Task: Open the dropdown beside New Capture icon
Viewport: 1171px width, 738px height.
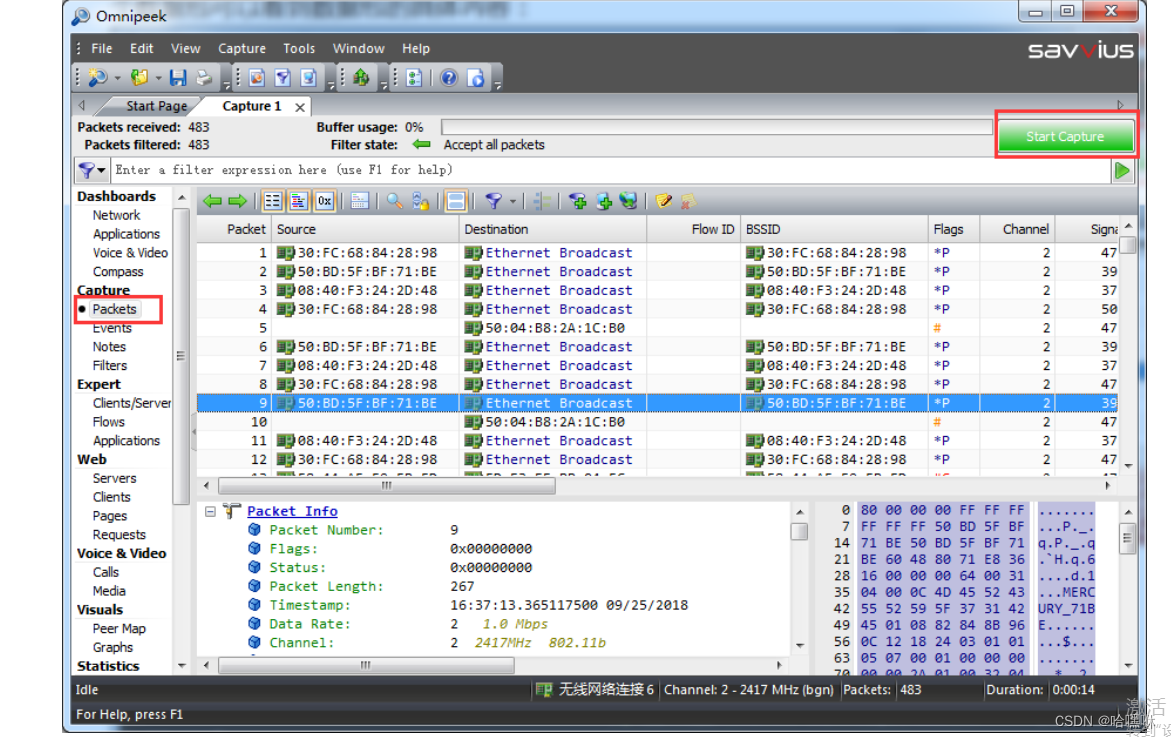Action: (x=117, y=78)
